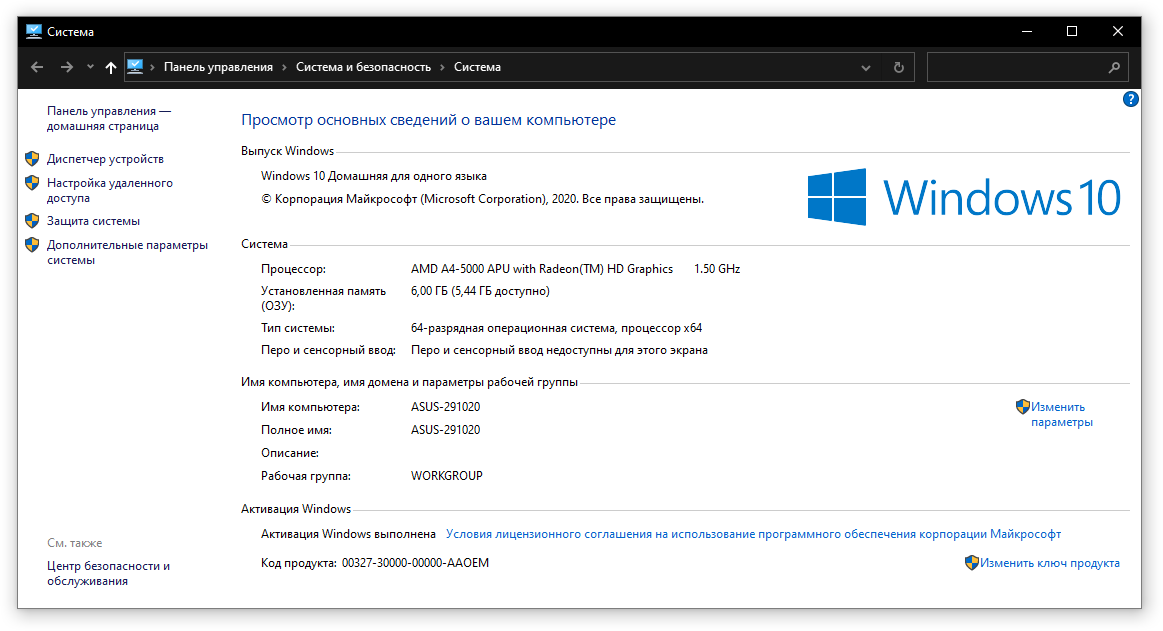
Task: Expand chevron before Панель управления breadcrumb
Action: pos(153,67)
